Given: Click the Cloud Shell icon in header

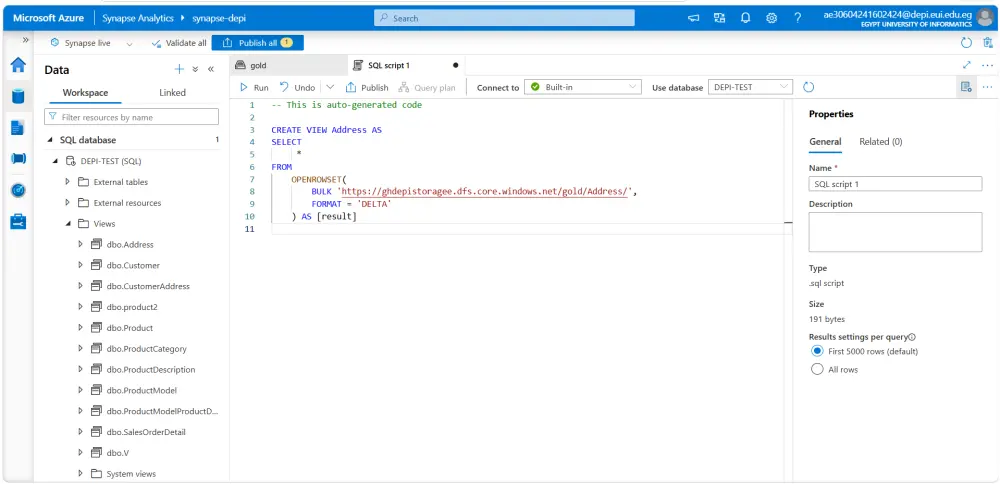Looking at the screenshot, I should [694, 18].
